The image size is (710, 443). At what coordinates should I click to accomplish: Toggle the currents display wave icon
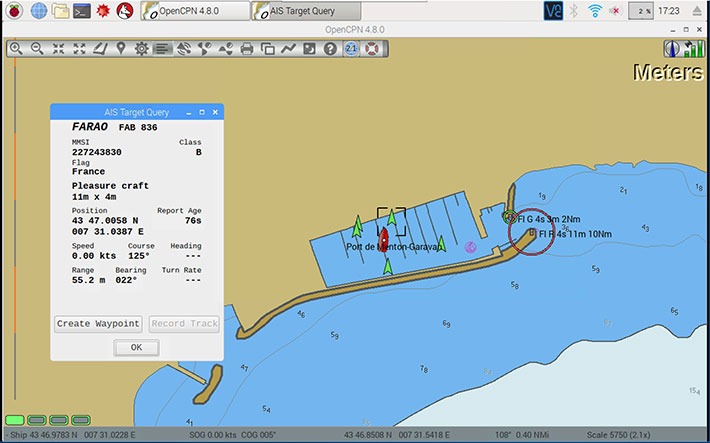[225, 48]
